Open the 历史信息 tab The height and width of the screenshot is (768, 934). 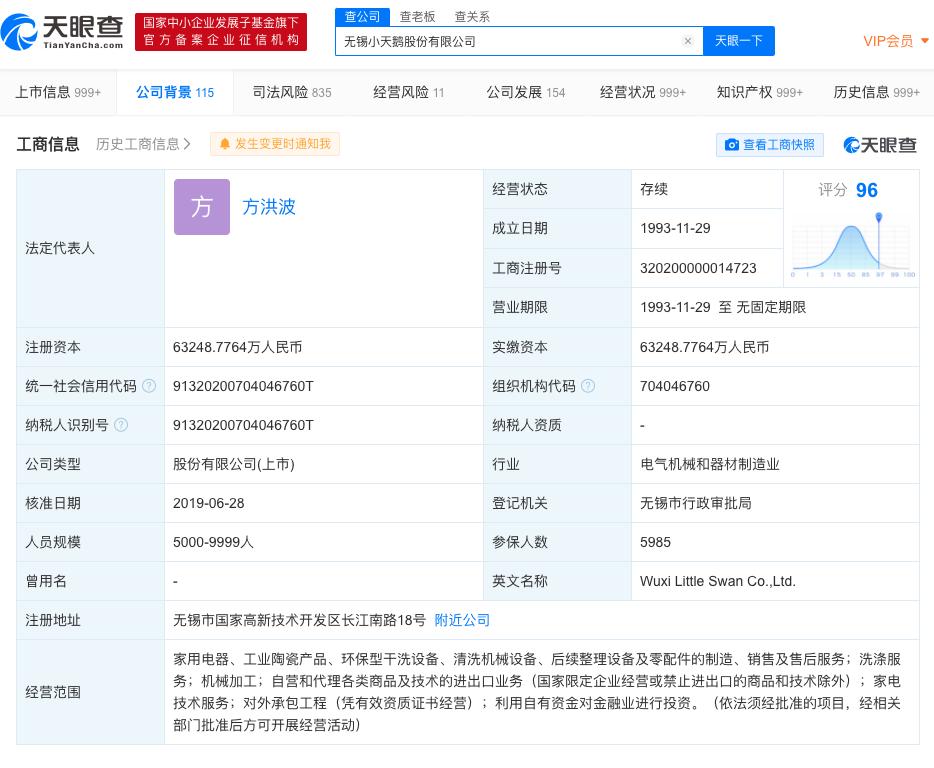(876, 92)
